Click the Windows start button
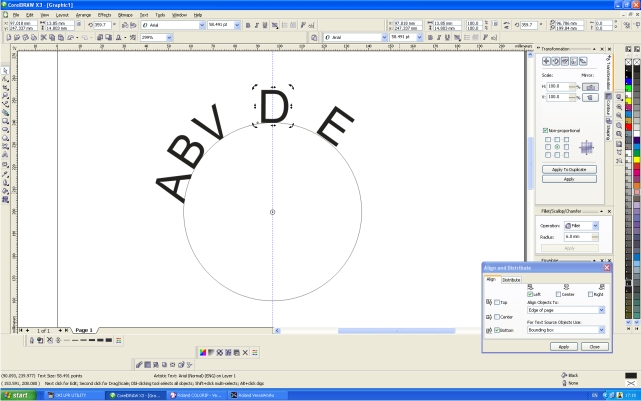 20,395
